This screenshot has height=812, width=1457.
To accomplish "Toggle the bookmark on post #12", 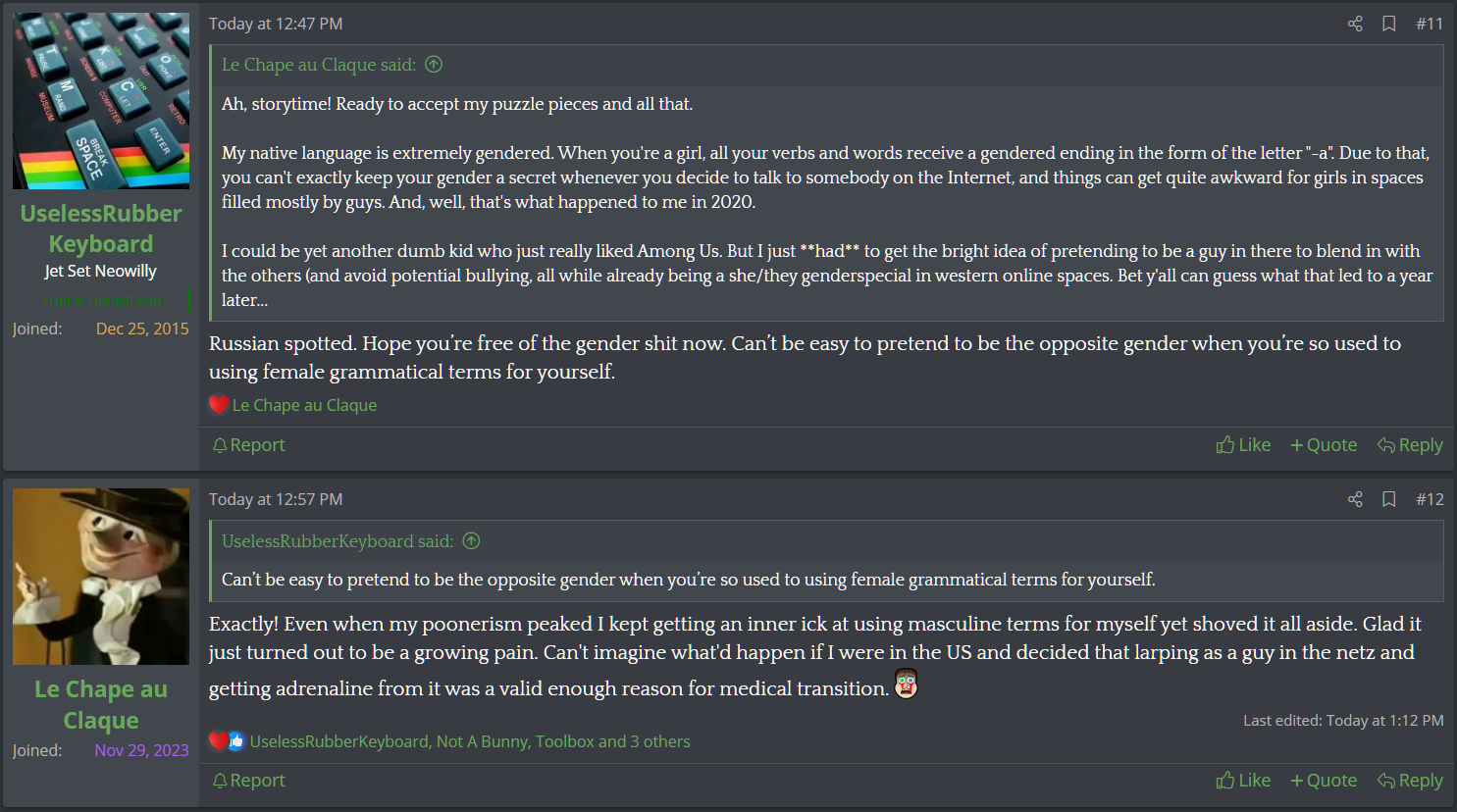I will pos(1389,499).
